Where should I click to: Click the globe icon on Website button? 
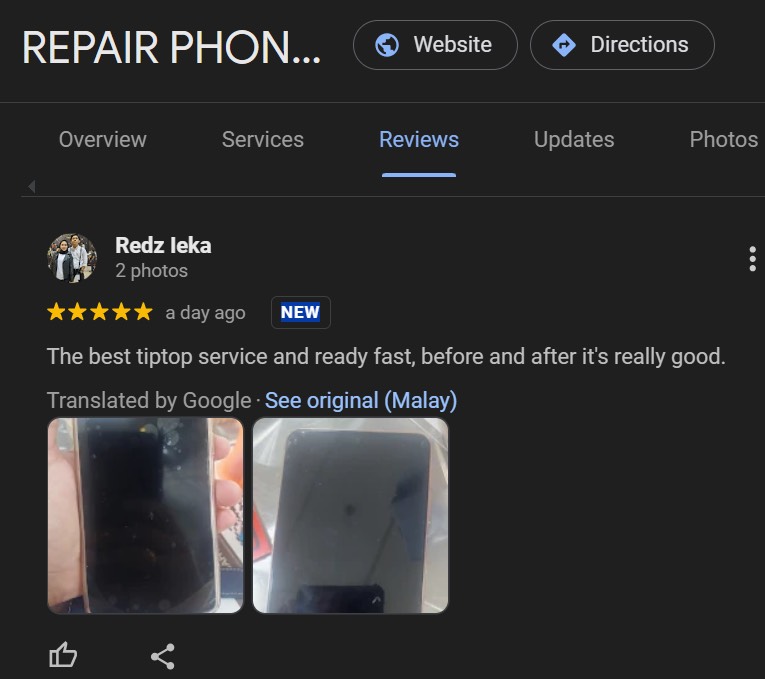pyautogui.click(x=387, y=45)
